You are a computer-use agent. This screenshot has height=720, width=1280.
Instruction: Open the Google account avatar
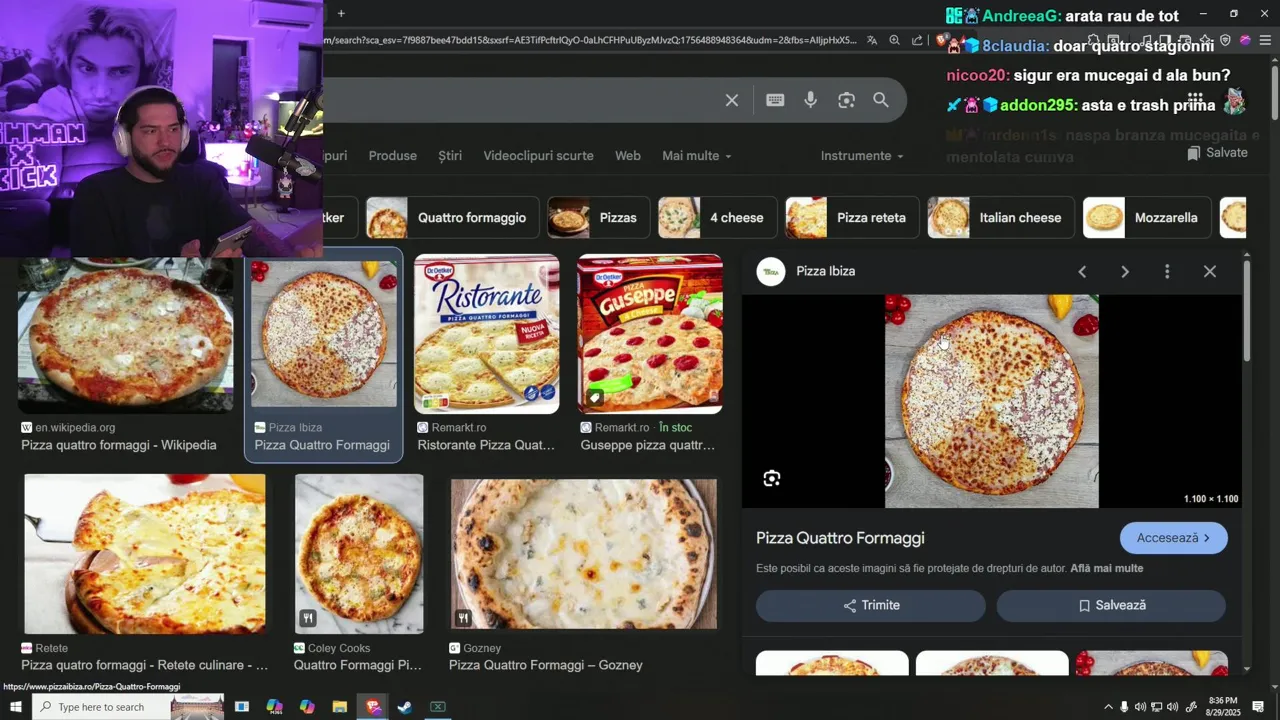(x=1236, y=100)
